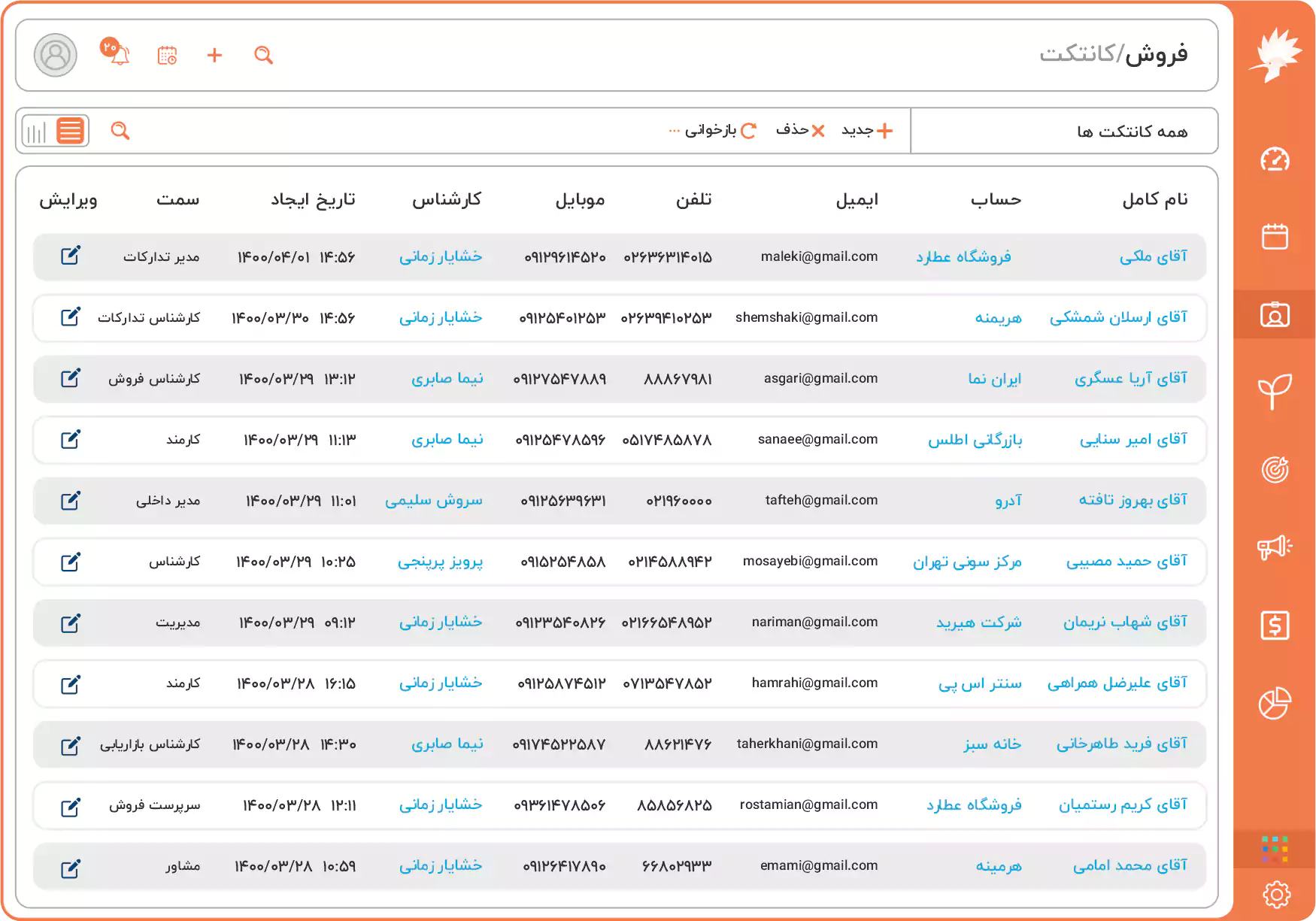1316x921 pixels.
Task: Sort by the تاریخ ایجاد column header
Action: [x=313, y=199]
